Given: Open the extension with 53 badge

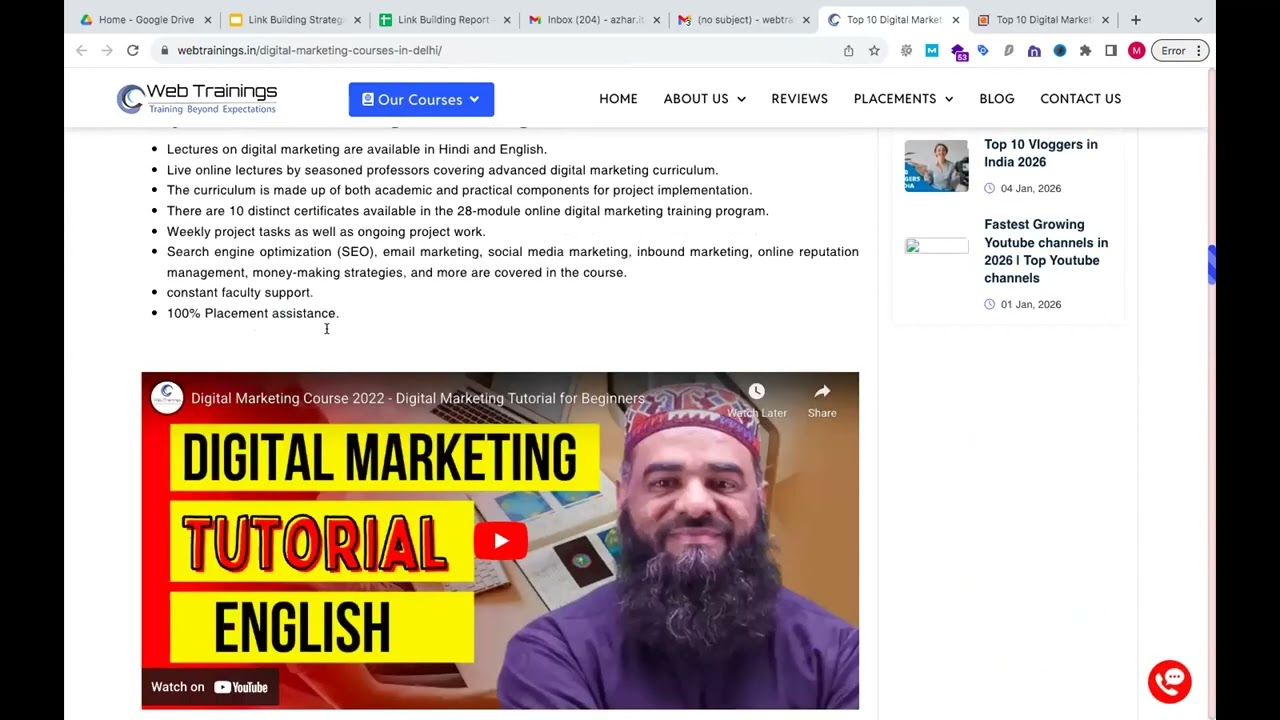Looking at the screenshot, I should [958, 51].
